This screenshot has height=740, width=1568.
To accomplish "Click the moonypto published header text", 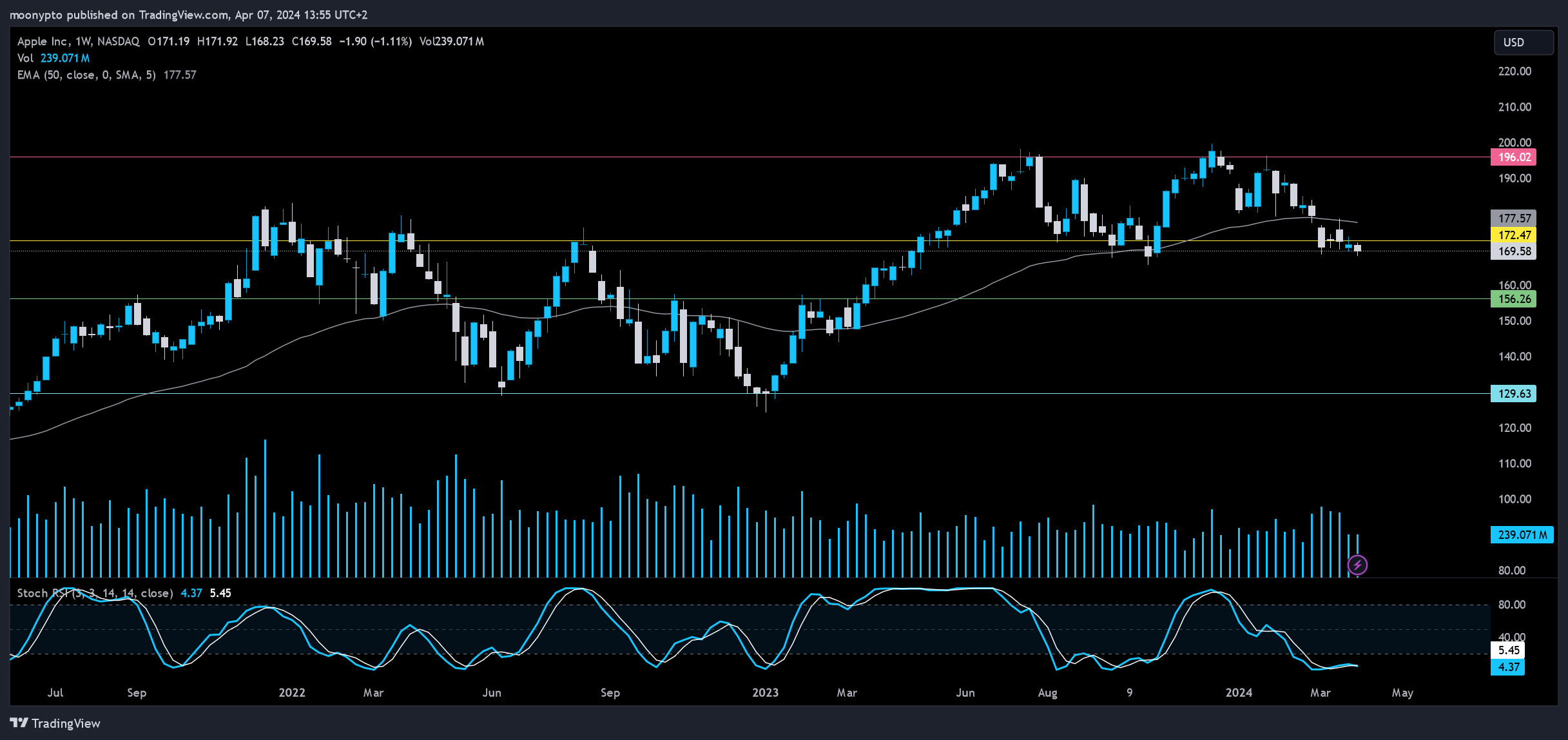I will 188,15.
